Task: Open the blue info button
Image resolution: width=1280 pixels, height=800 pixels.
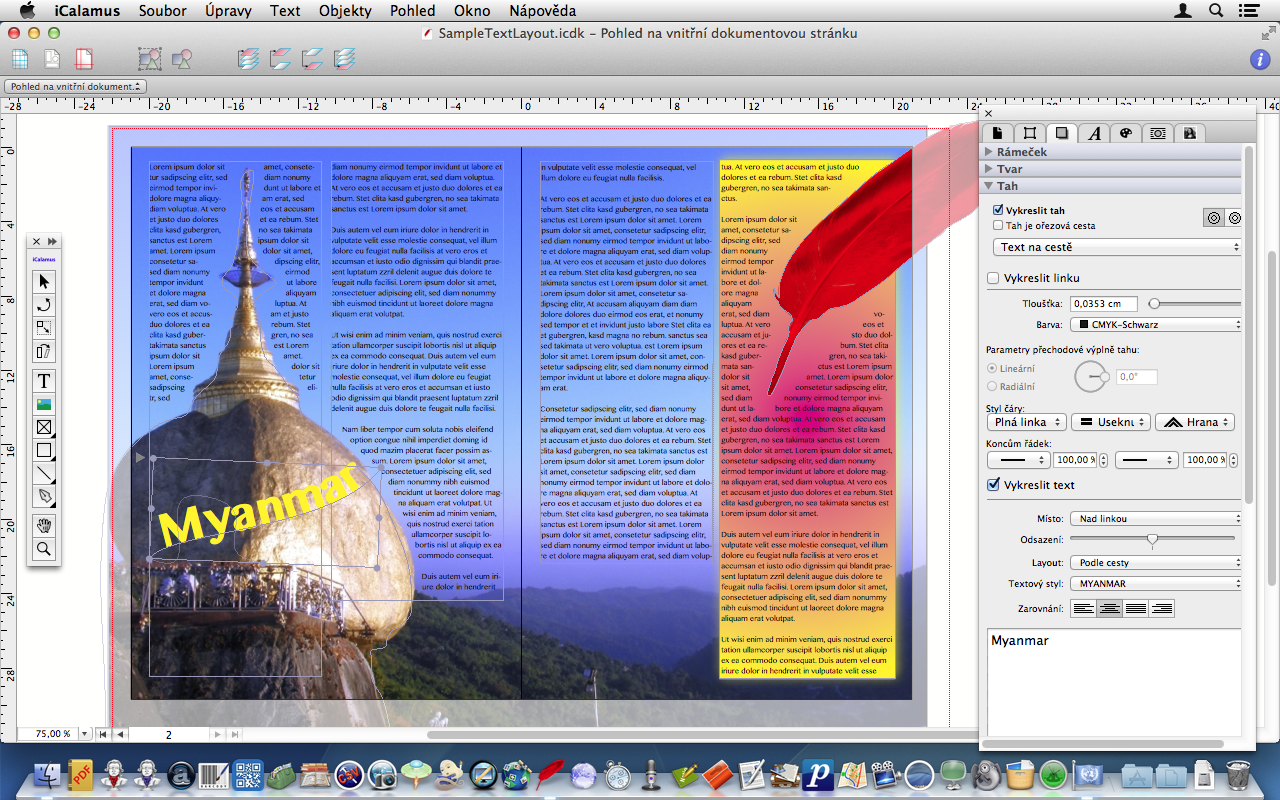Action: click(1260, 60)
